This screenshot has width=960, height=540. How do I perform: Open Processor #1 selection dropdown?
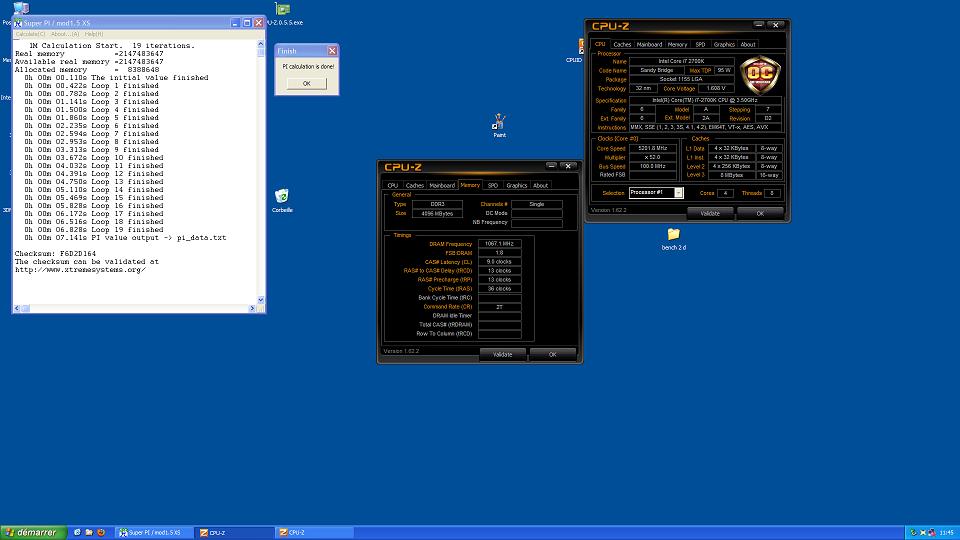pos(678,193)
